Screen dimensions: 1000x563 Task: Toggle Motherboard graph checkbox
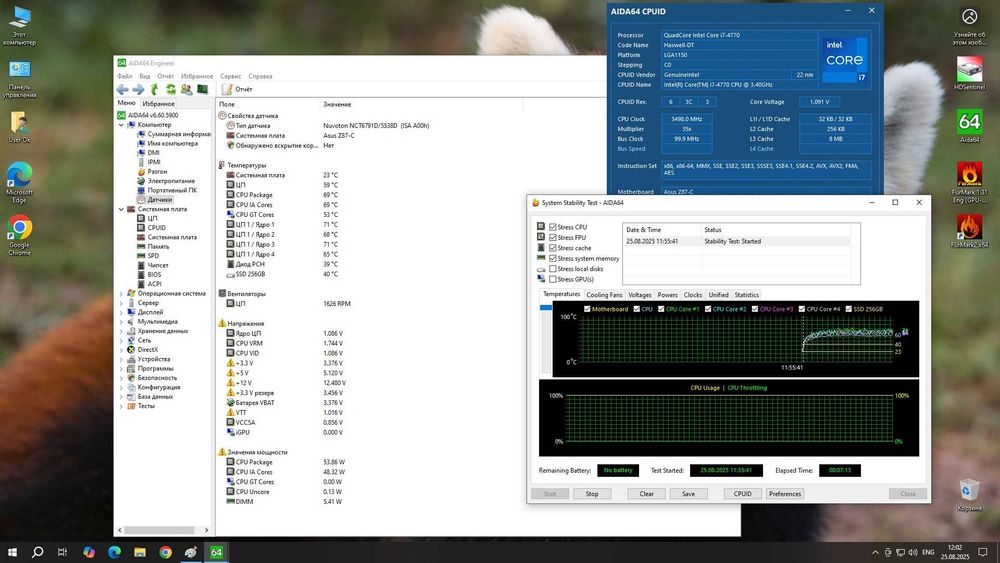click(x=587, y=309)
